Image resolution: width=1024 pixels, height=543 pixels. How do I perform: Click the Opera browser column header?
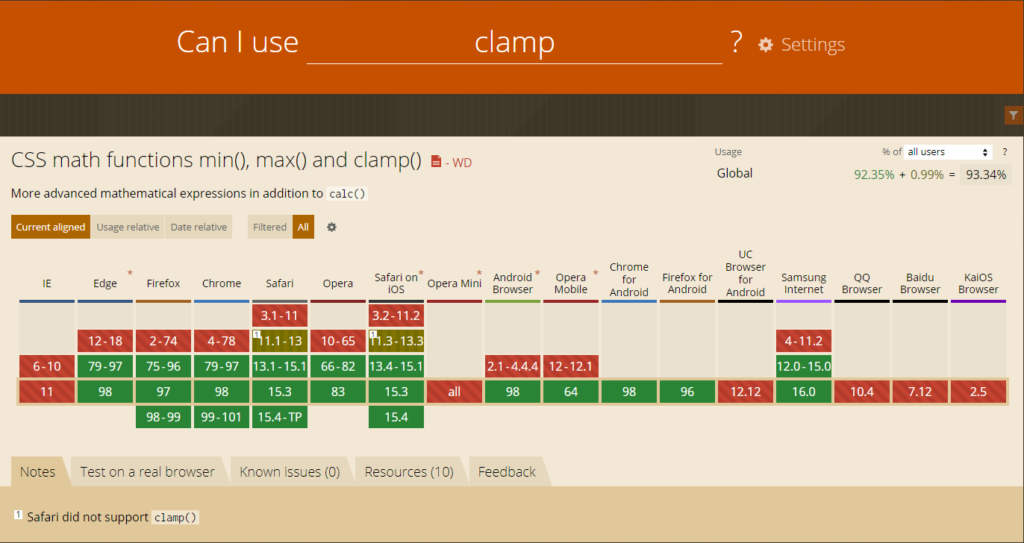coord(338,284)
